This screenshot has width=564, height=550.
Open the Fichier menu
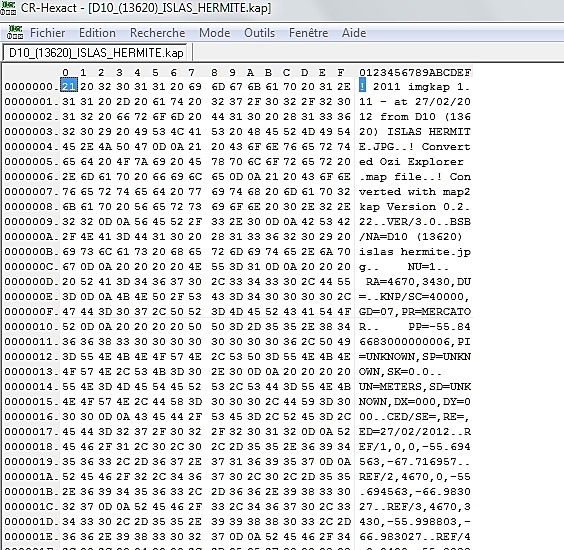(x=47, y=33)
